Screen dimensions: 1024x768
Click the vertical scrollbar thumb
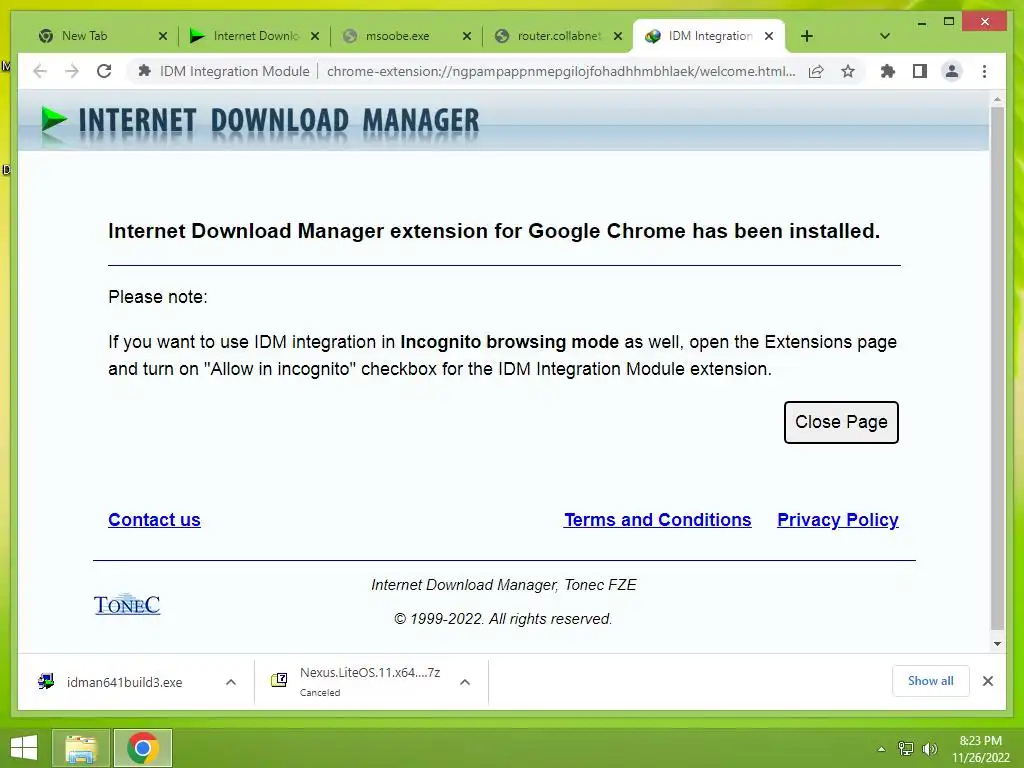(997, 368)
